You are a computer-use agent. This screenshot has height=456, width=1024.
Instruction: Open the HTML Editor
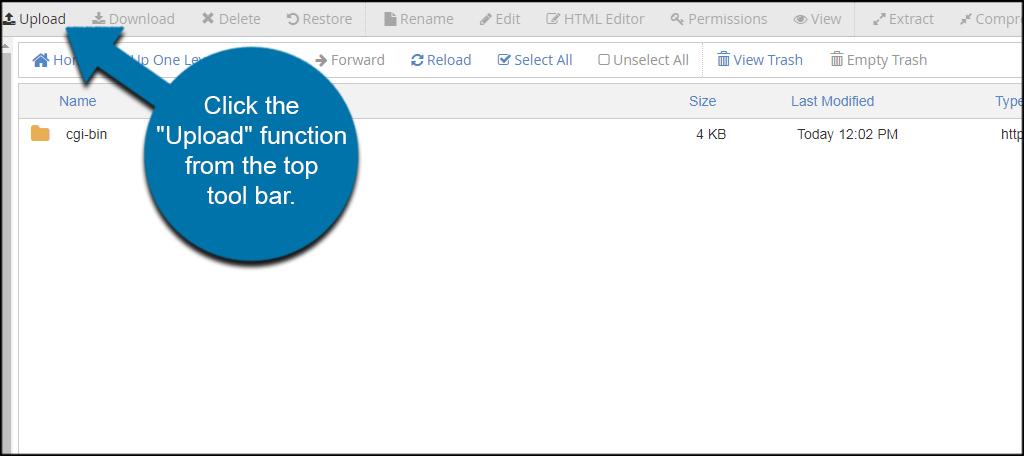[595, 20]
